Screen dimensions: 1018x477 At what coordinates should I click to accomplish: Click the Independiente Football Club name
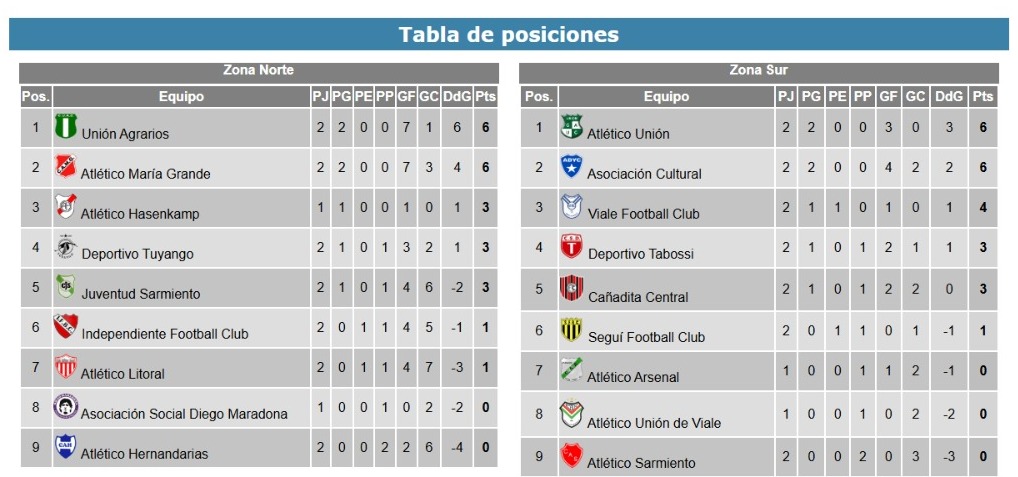[165, 334]
